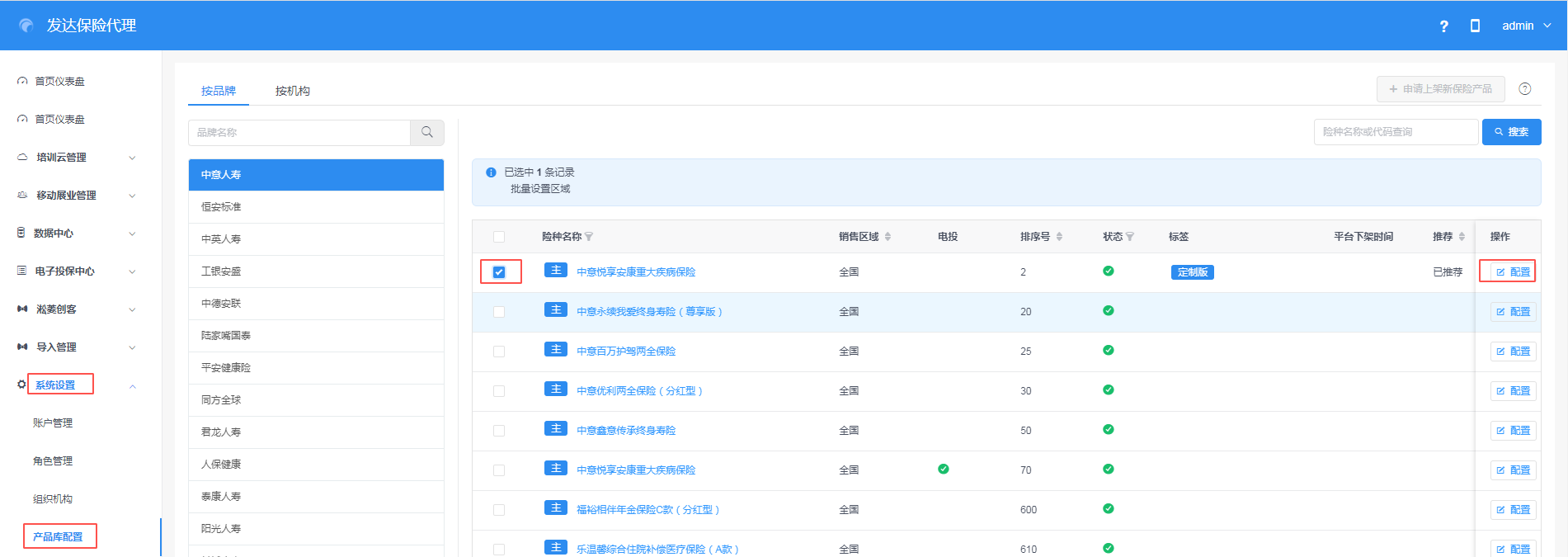The height and width of the screenshot is (557, 1568).
Task: Click the help question mark in header
Action: [1443, 26]
